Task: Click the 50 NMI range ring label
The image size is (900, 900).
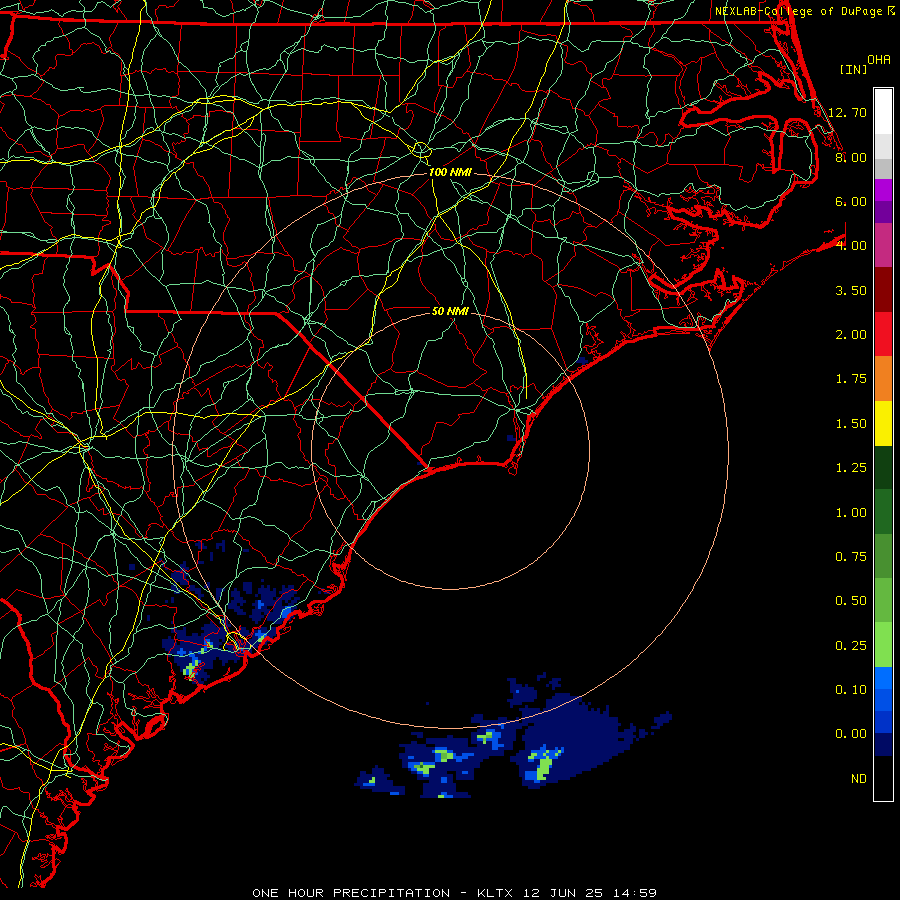Action: (x=450, y=311)
